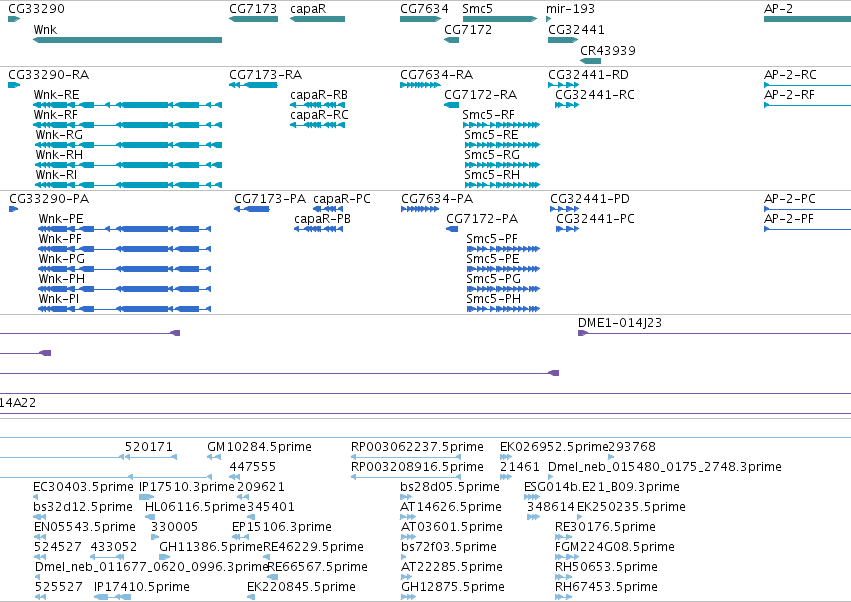Image resolution: width=851 pixels, height=602 pixels.
Task: Click the HL06116.5prime EST label
Action: pos(195,506)
